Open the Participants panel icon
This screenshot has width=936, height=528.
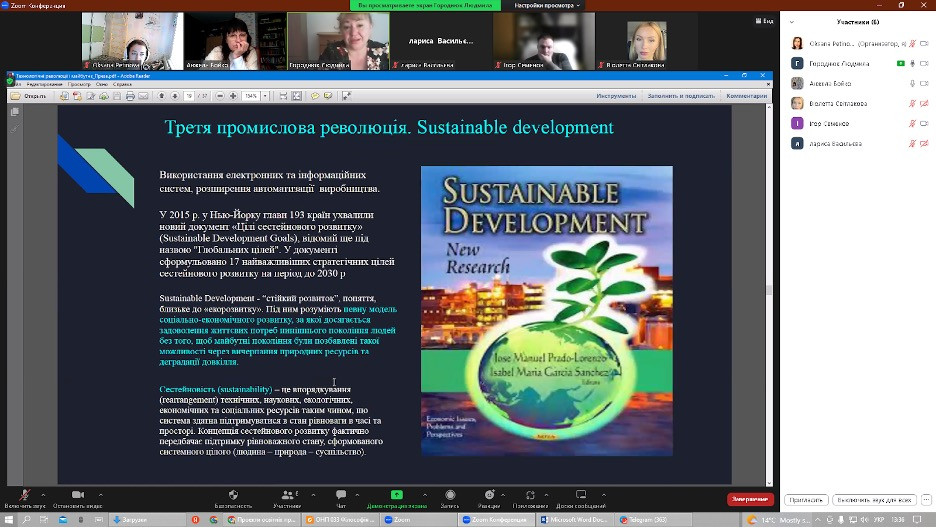[x=286, y=495]
